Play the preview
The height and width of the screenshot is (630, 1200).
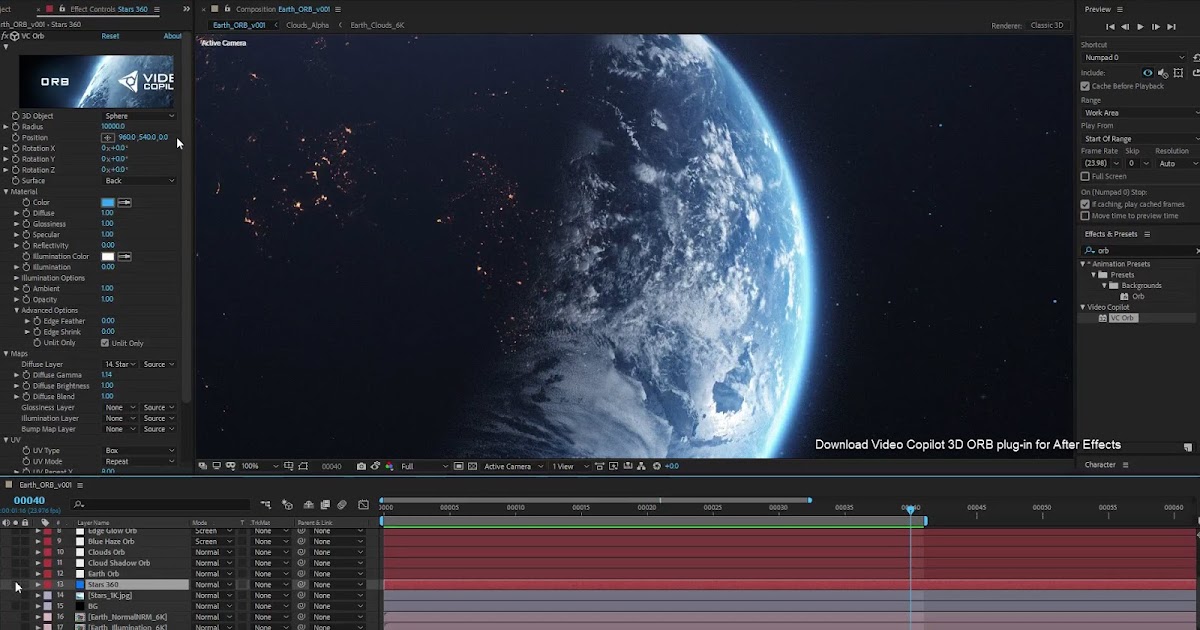click(1140, 27)
